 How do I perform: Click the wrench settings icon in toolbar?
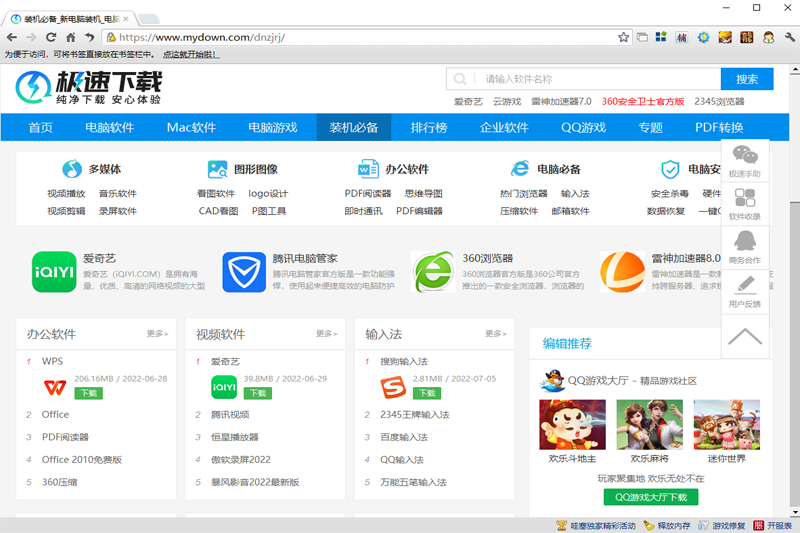(x=790, y=37)
